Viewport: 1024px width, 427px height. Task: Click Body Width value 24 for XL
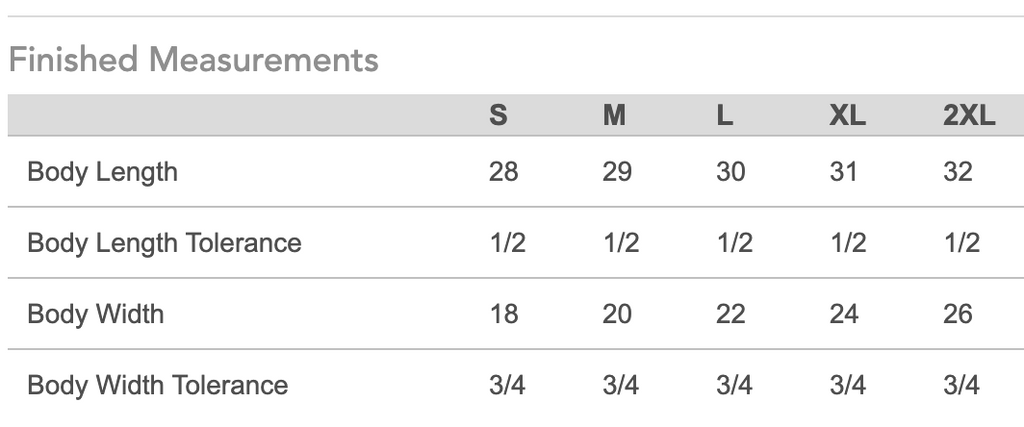(x=844, y=314)
